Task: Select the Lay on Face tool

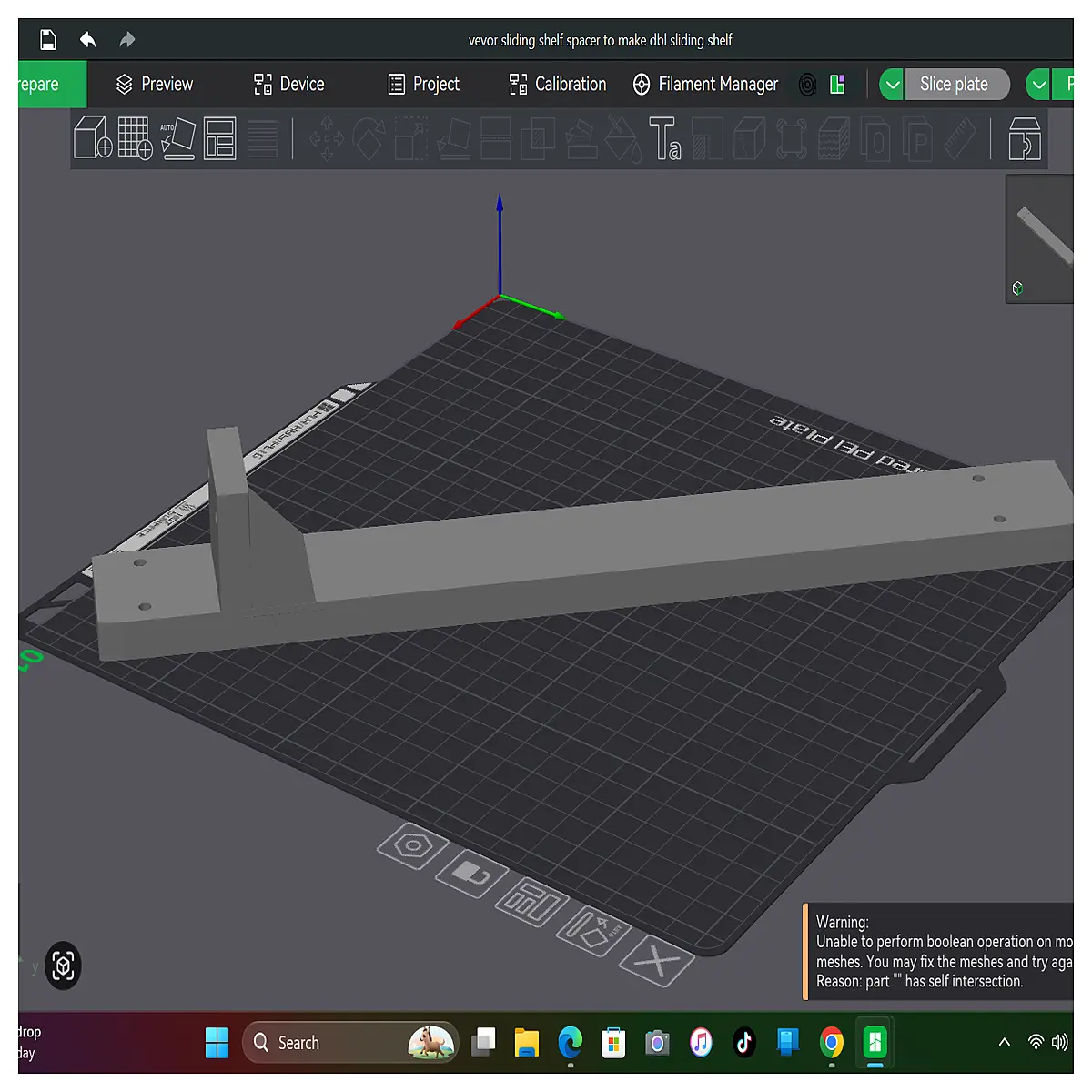Action: pos(454,138)
